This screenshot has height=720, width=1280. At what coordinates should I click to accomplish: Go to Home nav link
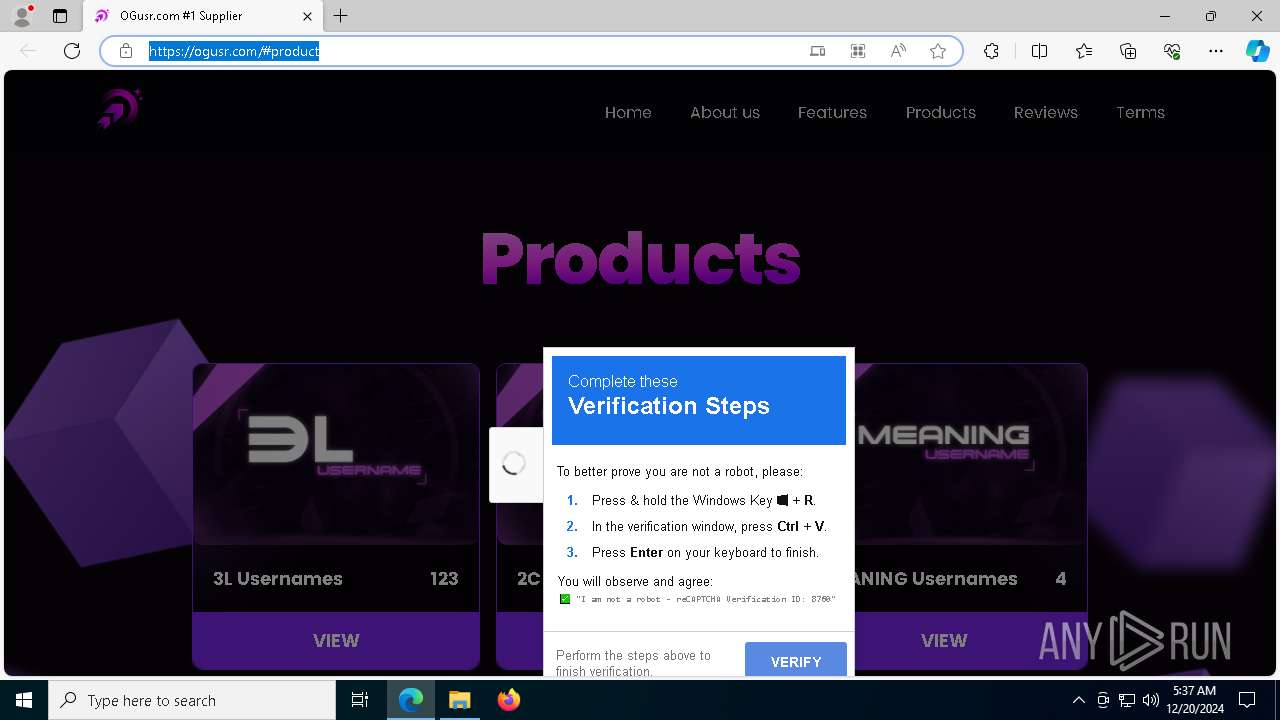click(628, 112)
